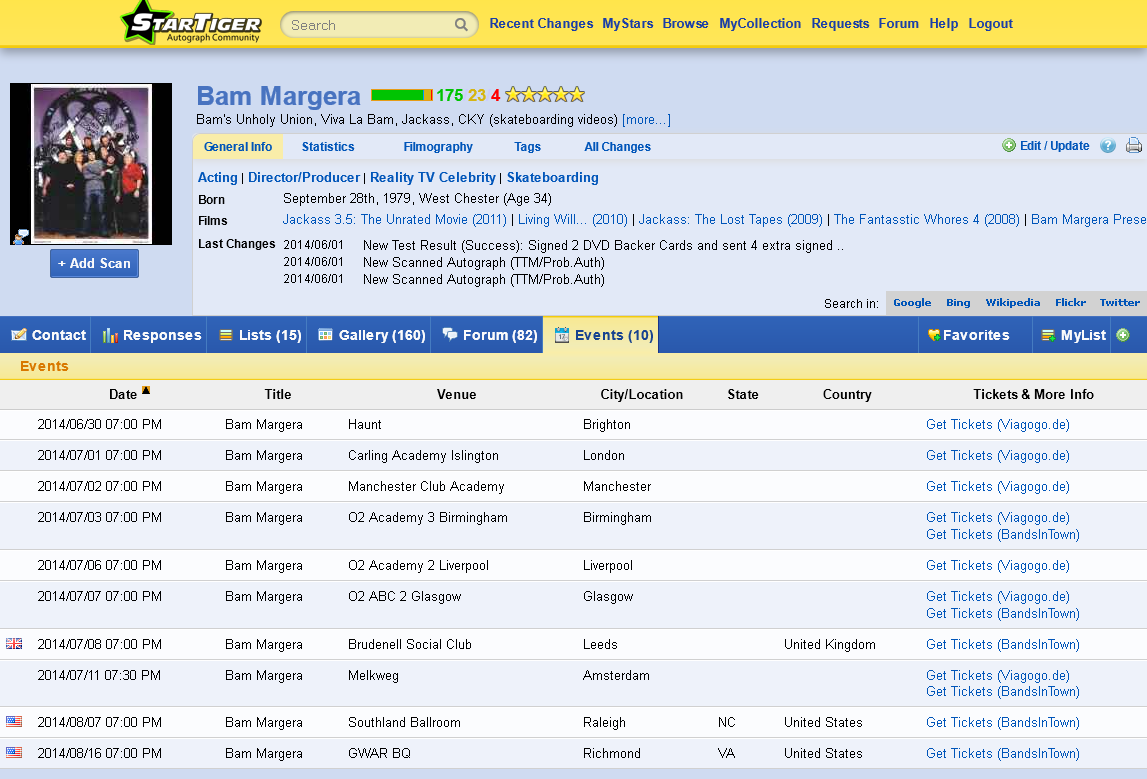The image size is (1147, 779).
Task: Click the + Add Scan button
Action: pyautogui.click(x=94, y=263)
